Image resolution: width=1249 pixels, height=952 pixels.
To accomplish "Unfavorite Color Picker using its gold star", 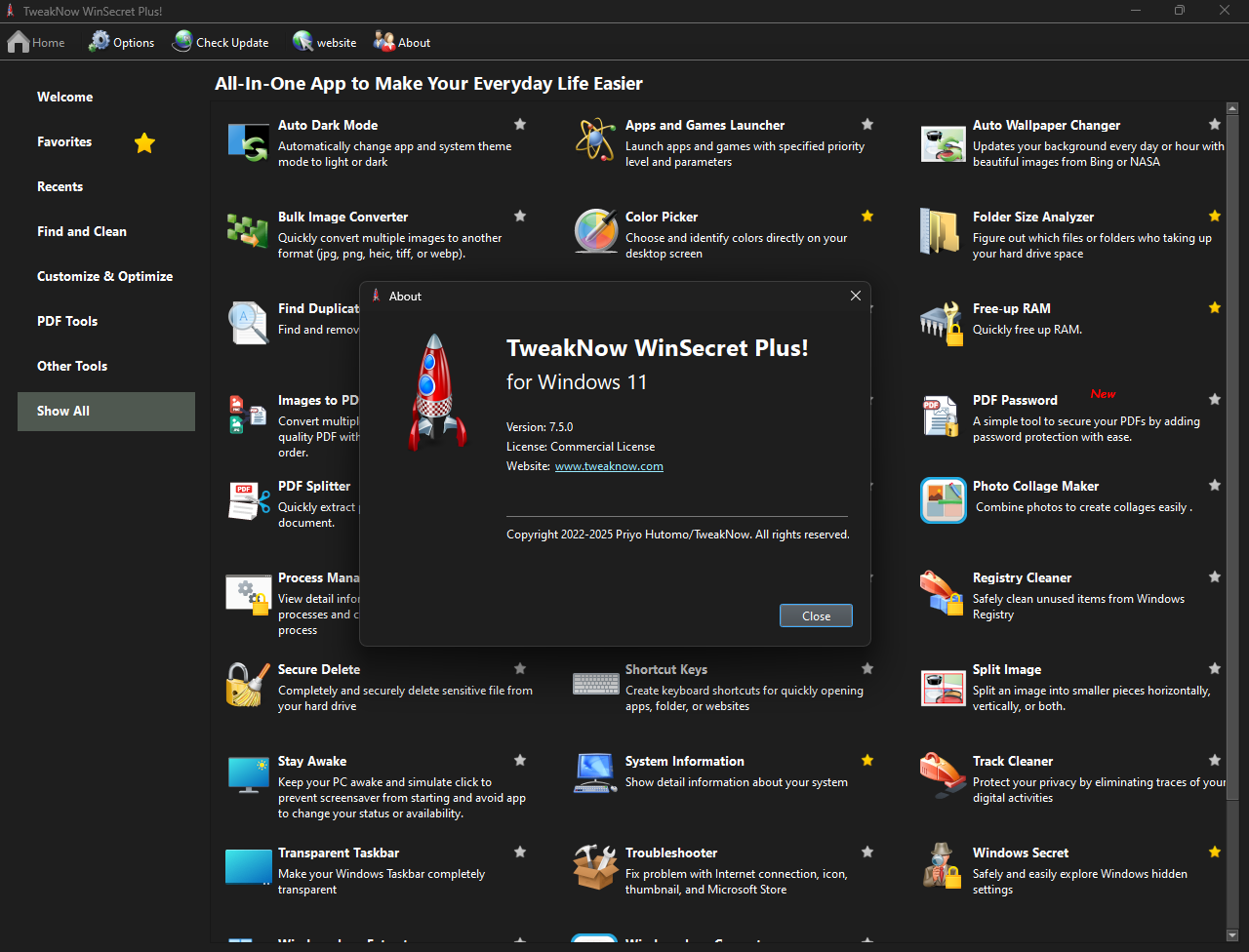I will 867,216.
